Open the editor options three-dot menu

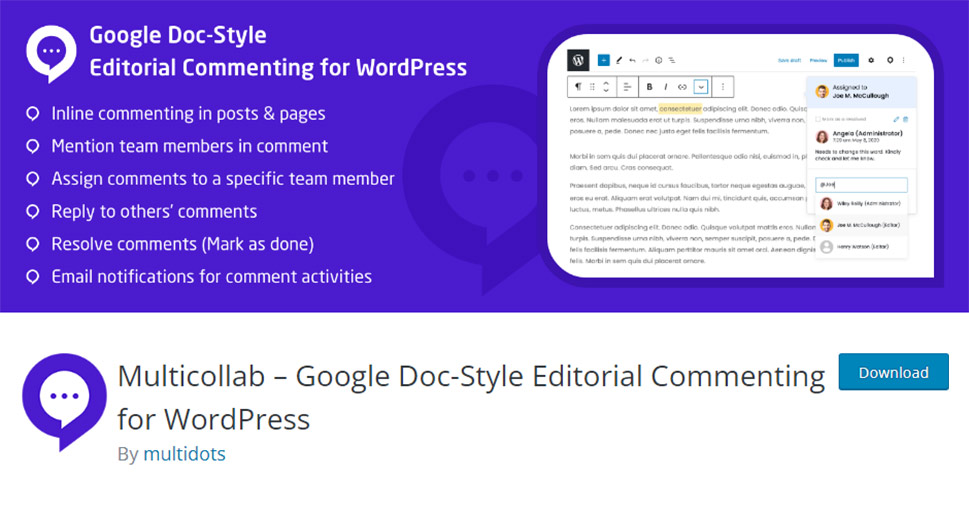point(903,60)
